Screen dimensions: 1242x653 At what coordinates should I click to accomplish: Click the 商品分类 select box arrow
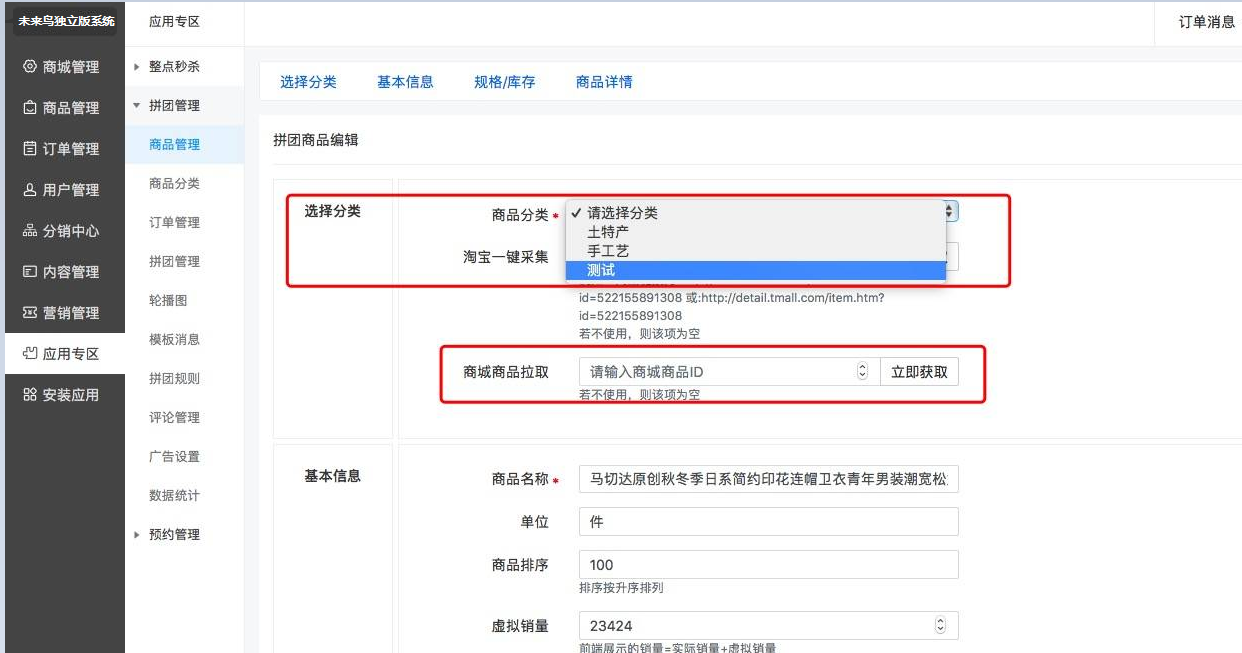950,212
